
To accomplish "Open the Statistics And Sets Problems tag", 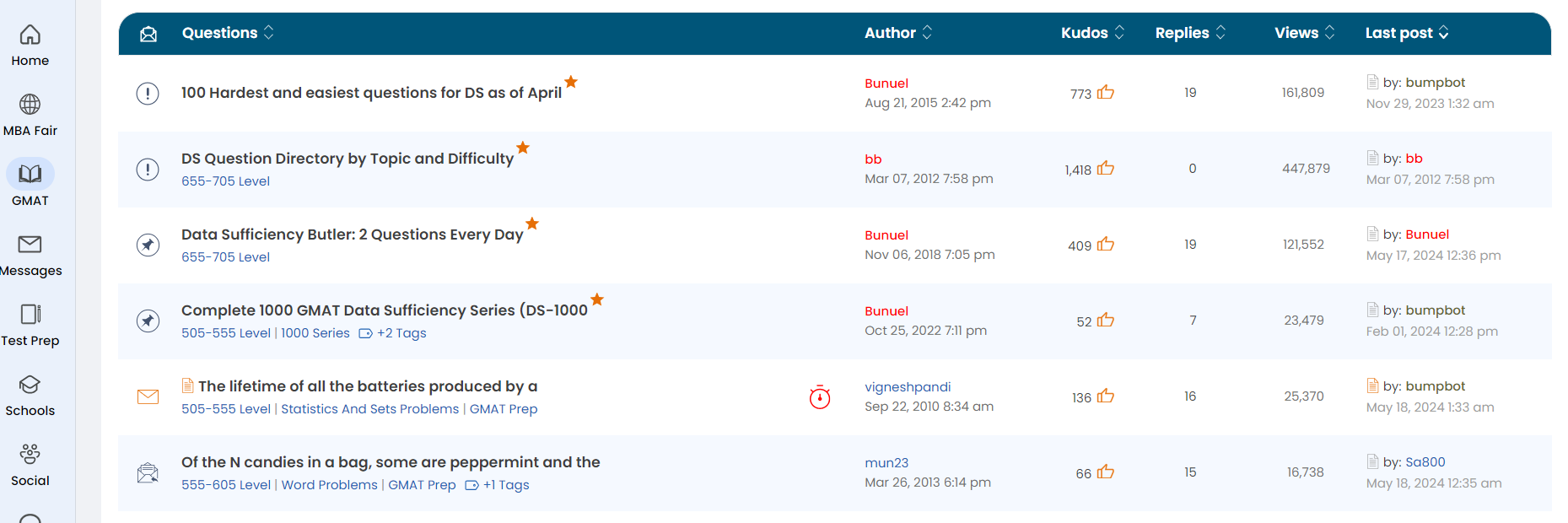I will [x=369, y=409].
